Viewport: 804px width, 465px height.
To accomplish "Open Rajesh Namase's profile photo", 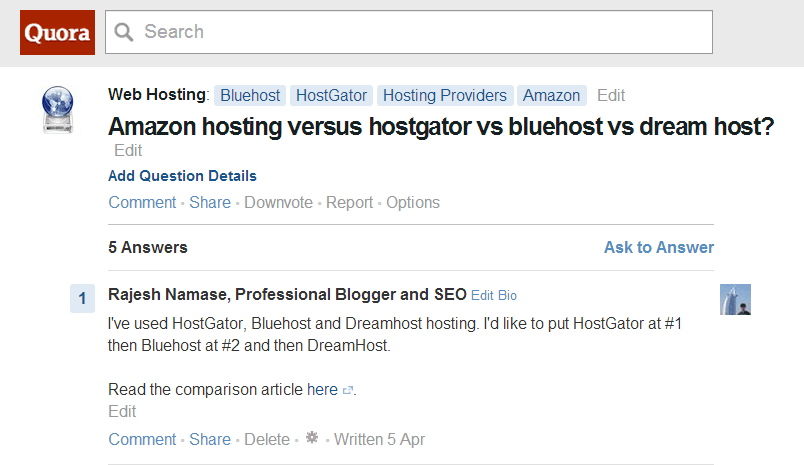I will (735, 299).
